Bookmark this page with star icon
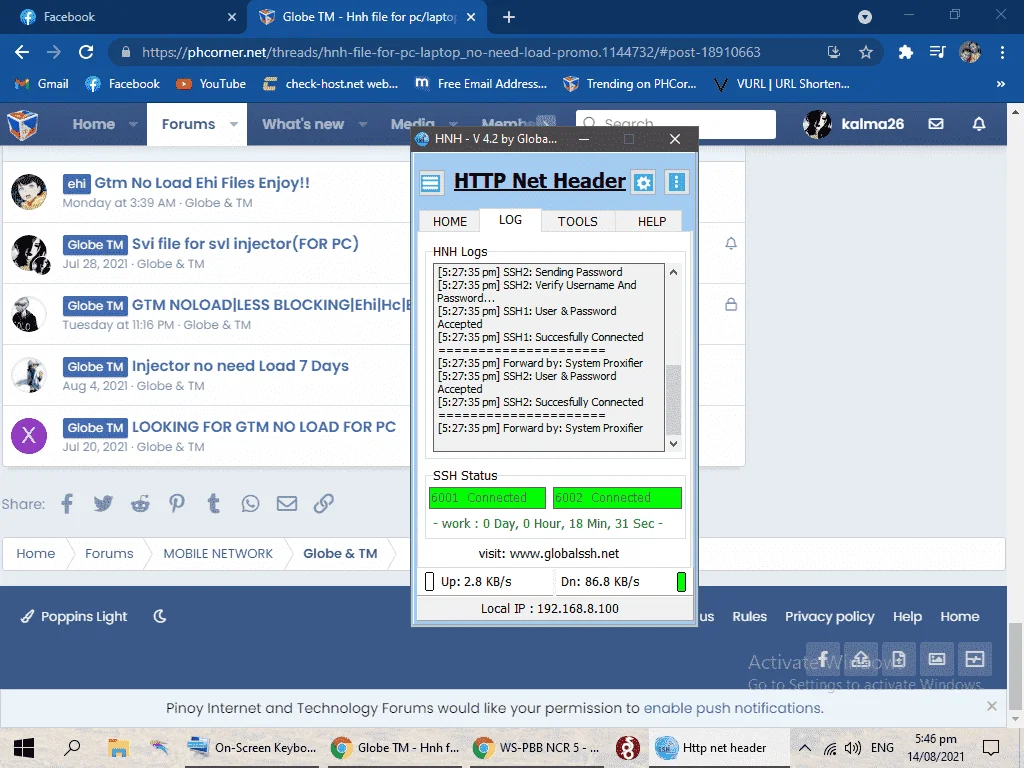The image size is (1024, 768). tap(866, 52)
